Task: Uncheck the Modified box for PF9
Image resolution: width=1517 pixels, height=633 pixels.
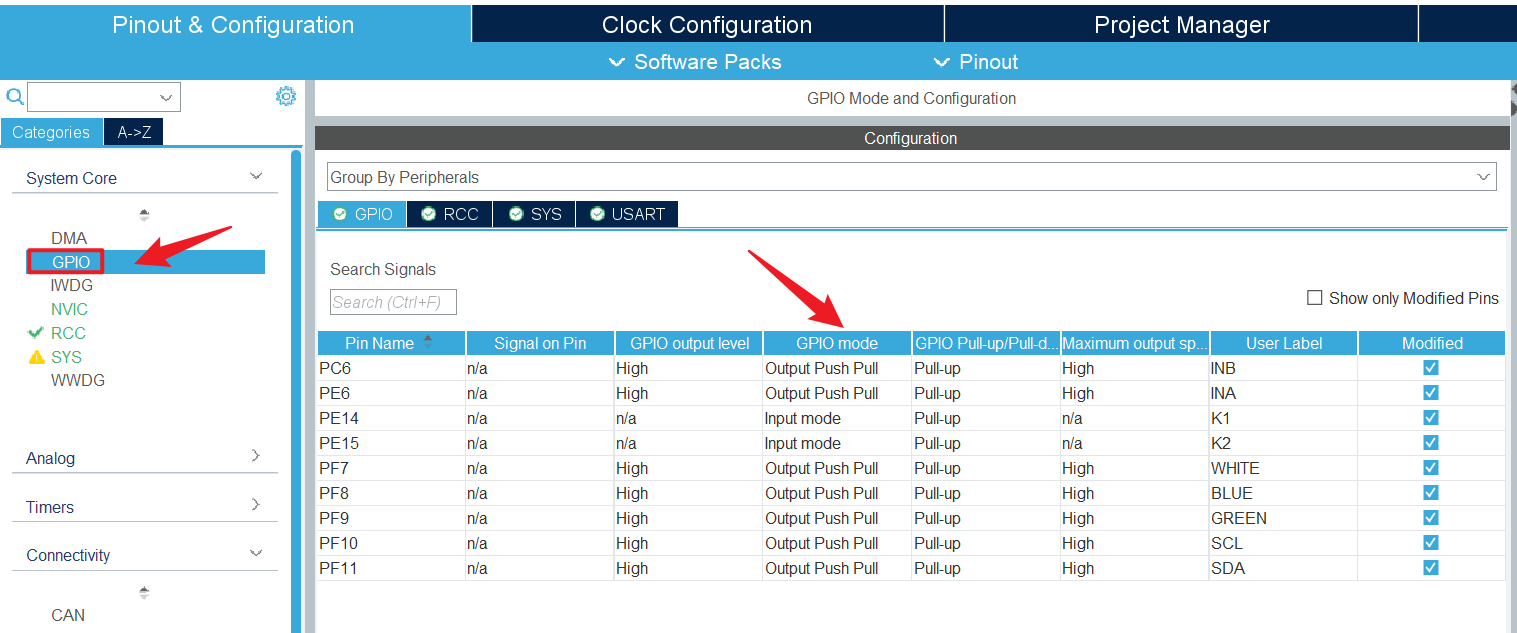Action: 1431,518
